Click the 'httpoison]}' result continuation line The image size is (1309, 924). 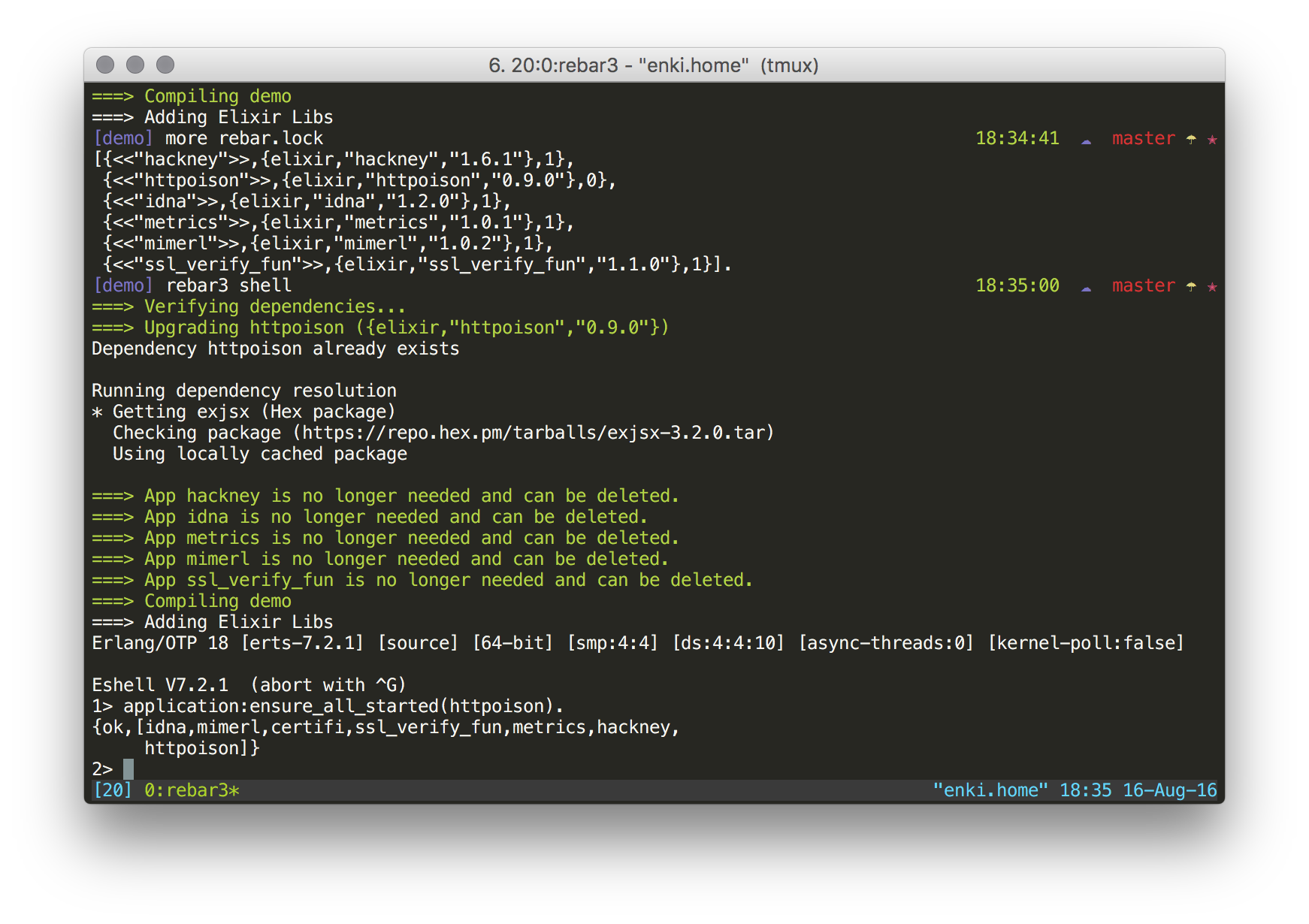point(202,748)
